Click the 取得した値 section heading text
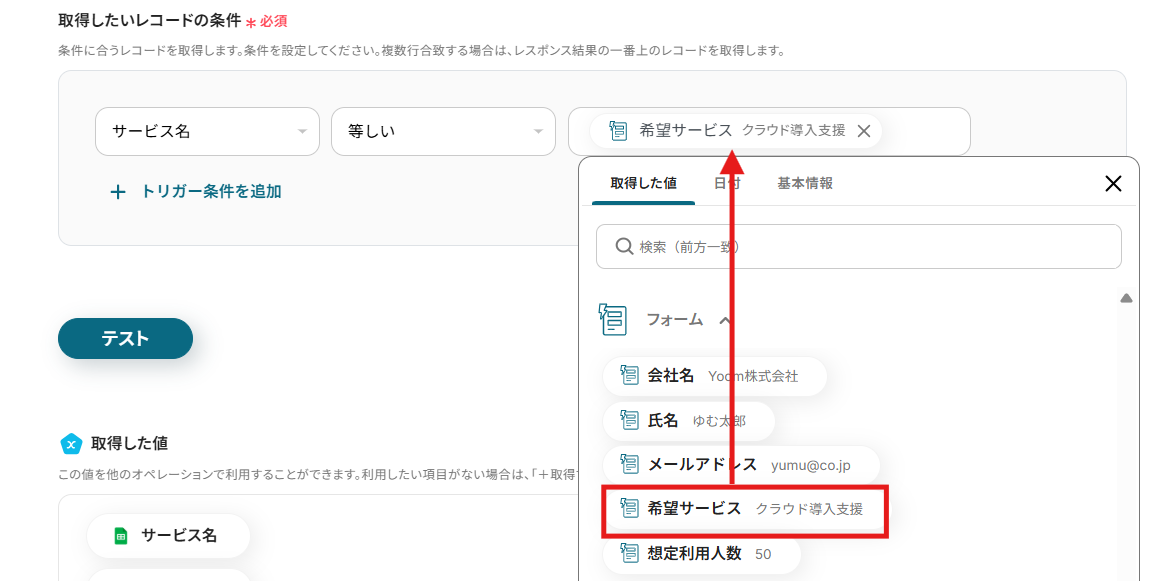This screenshot has width=1170, height=581. (129, 443)
